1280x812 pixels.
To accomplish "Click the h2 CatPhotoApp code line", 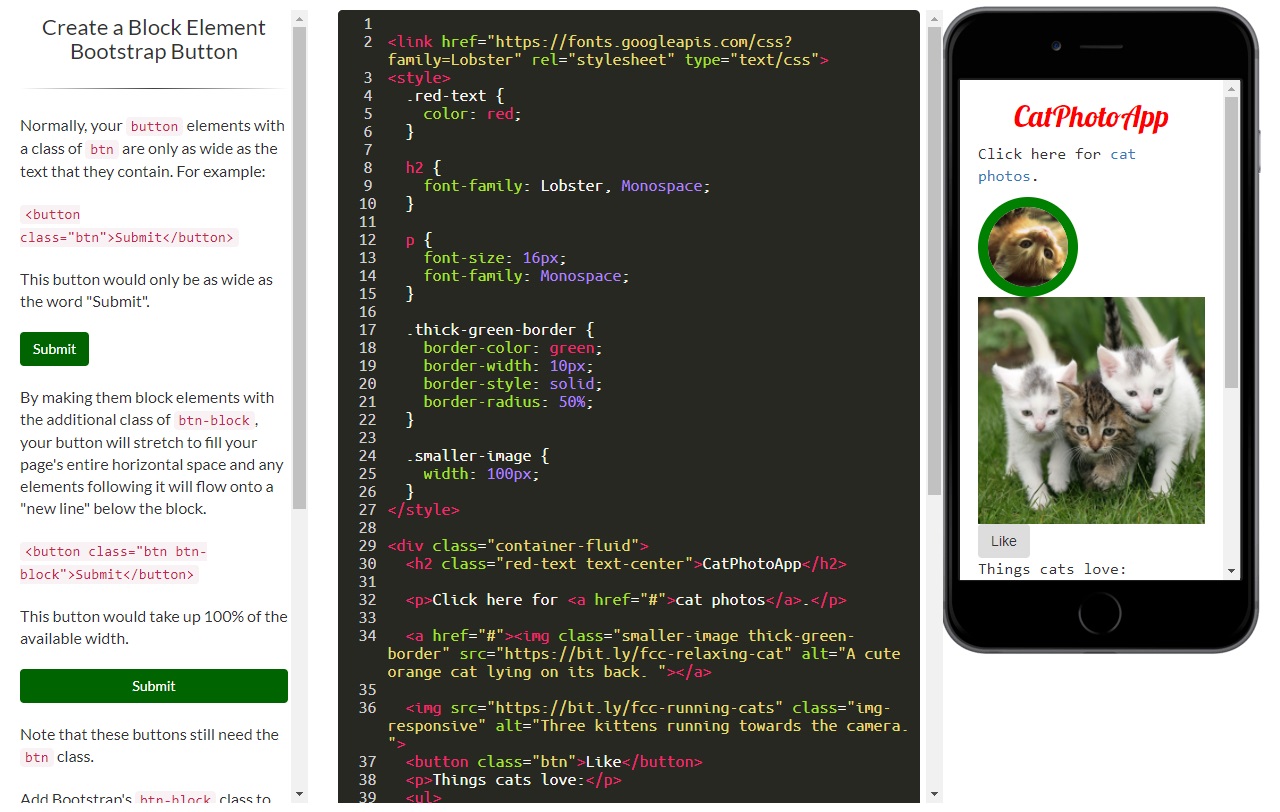I will (x=626, y=564).
